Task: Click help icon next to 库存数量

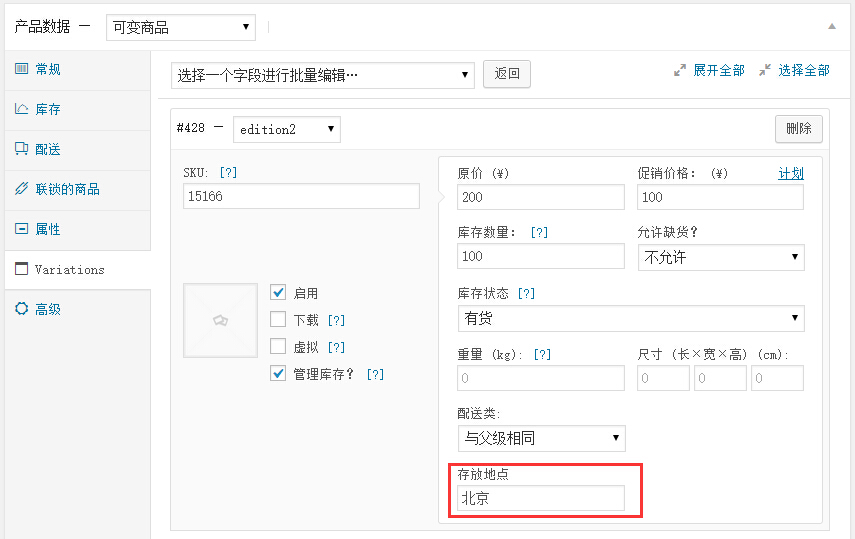Action: point(539,233)
